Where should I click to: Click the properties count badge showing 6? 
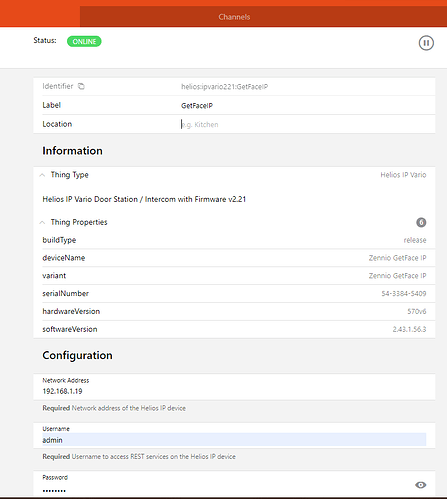[421, 222]
